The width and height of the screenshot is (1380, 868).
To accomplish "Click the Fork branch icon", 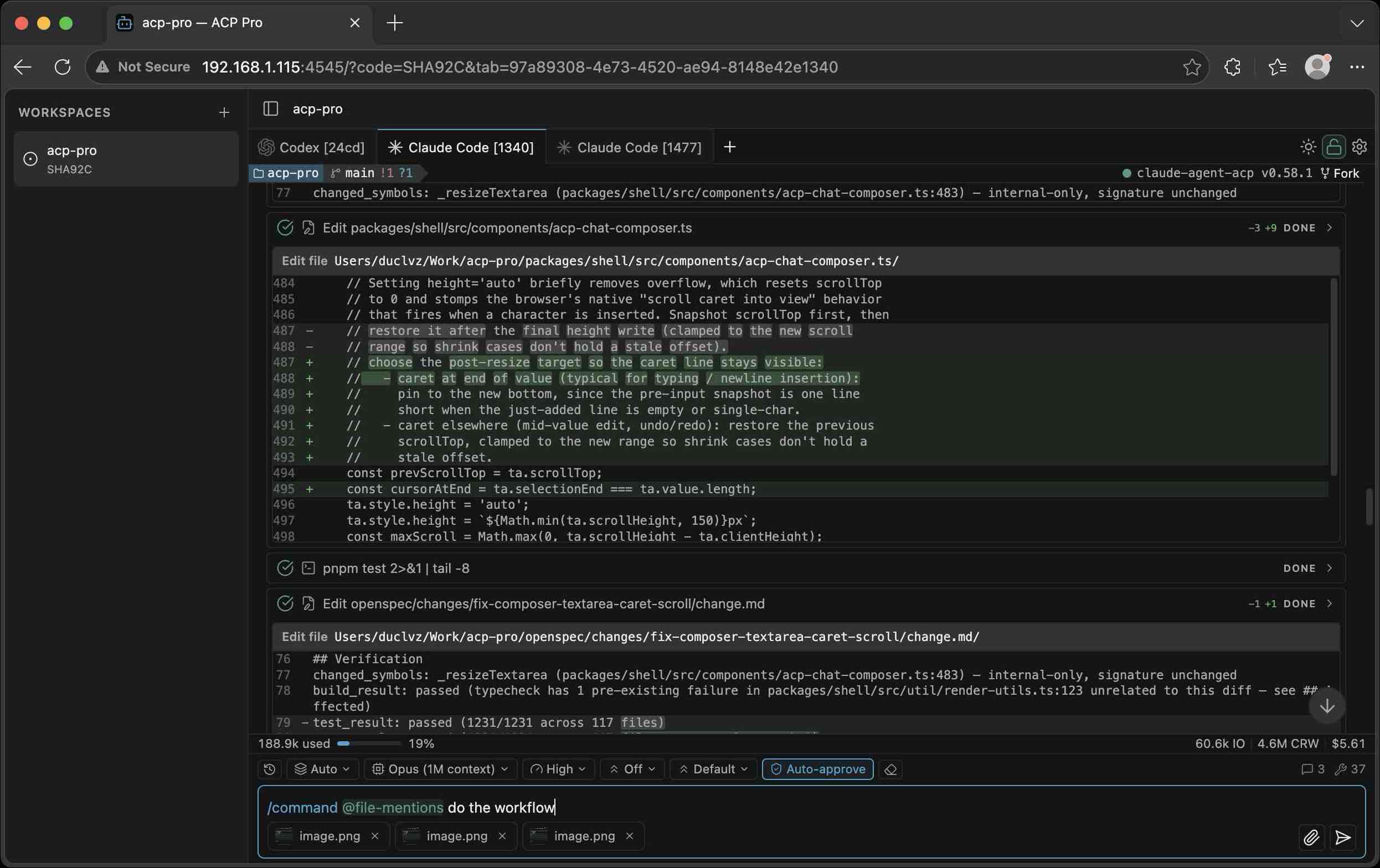I will coord(1340,173).
